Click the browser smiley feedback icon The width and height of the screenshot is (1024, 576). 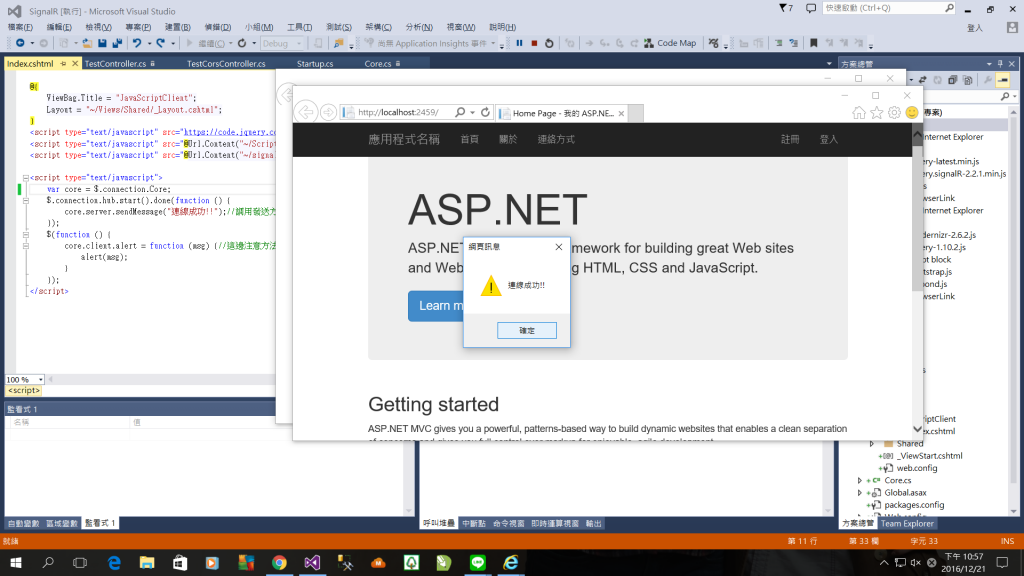(912, 113)
